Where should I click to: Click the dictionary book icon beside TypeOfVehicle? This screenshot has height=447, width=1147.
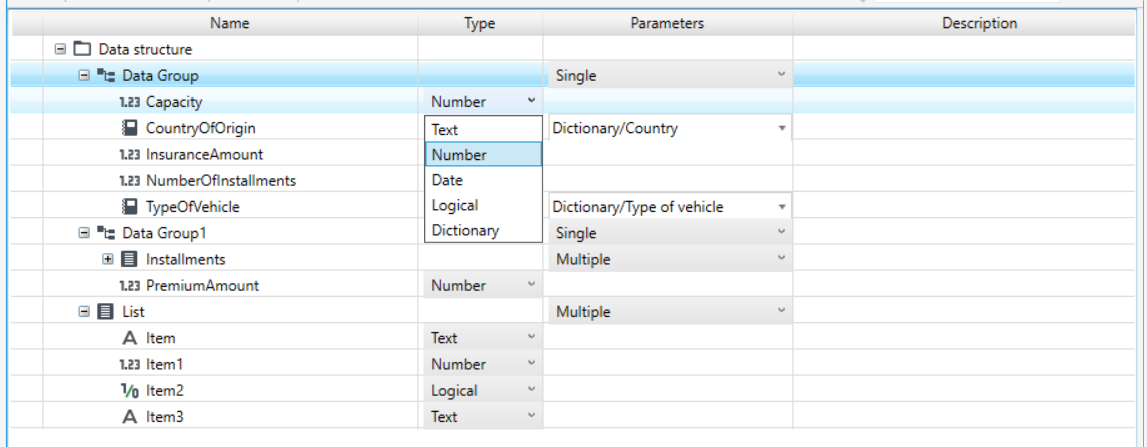click(x=129, y=207)
